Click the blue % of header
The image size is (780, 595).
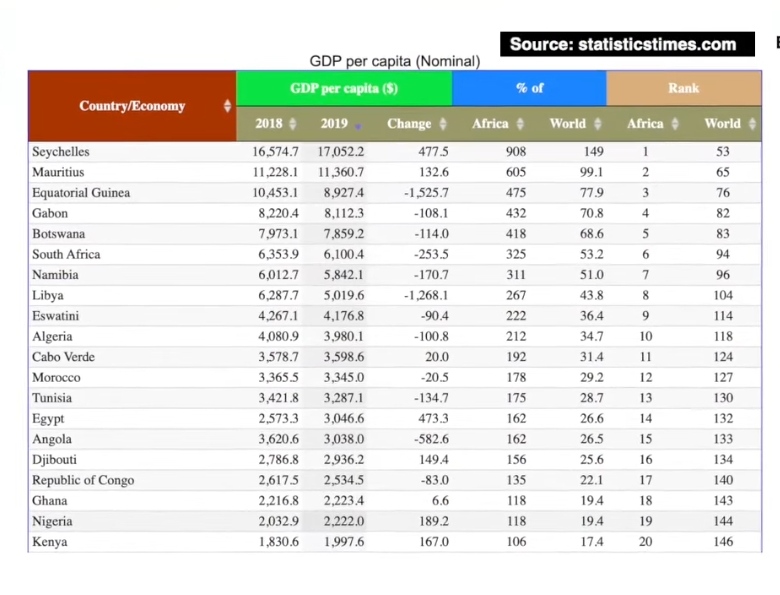529,89
